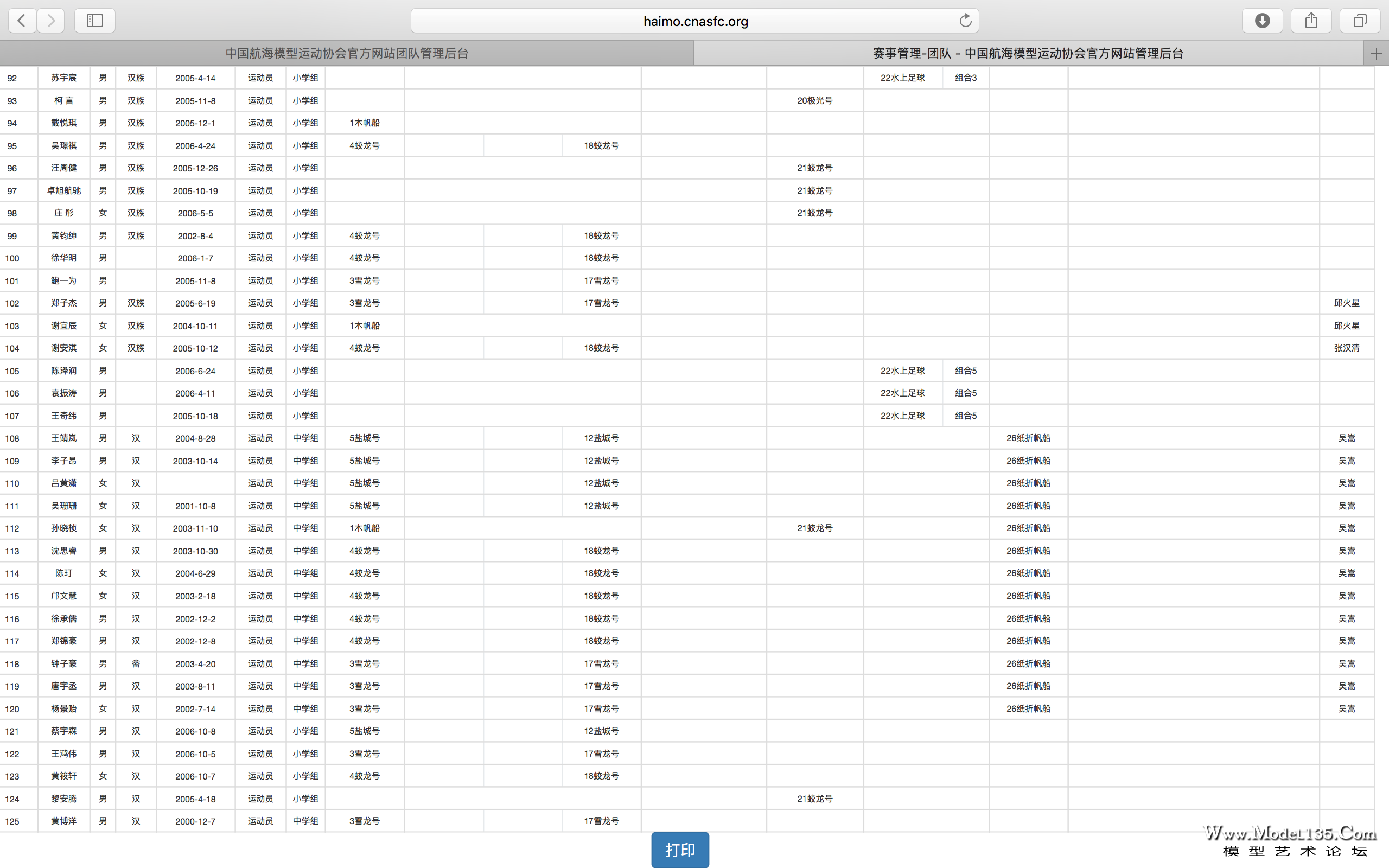Click the browser forward arrow button

point(51,21)
